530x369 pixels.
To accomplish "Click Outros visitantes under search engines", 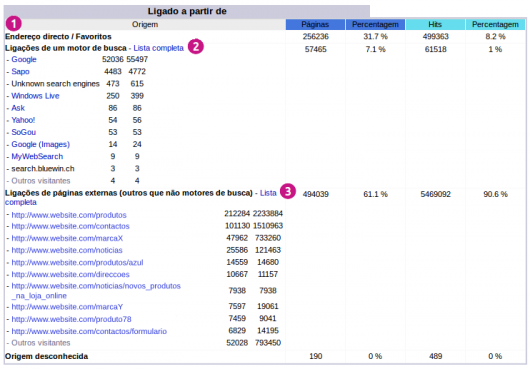I will pos(41,181).
